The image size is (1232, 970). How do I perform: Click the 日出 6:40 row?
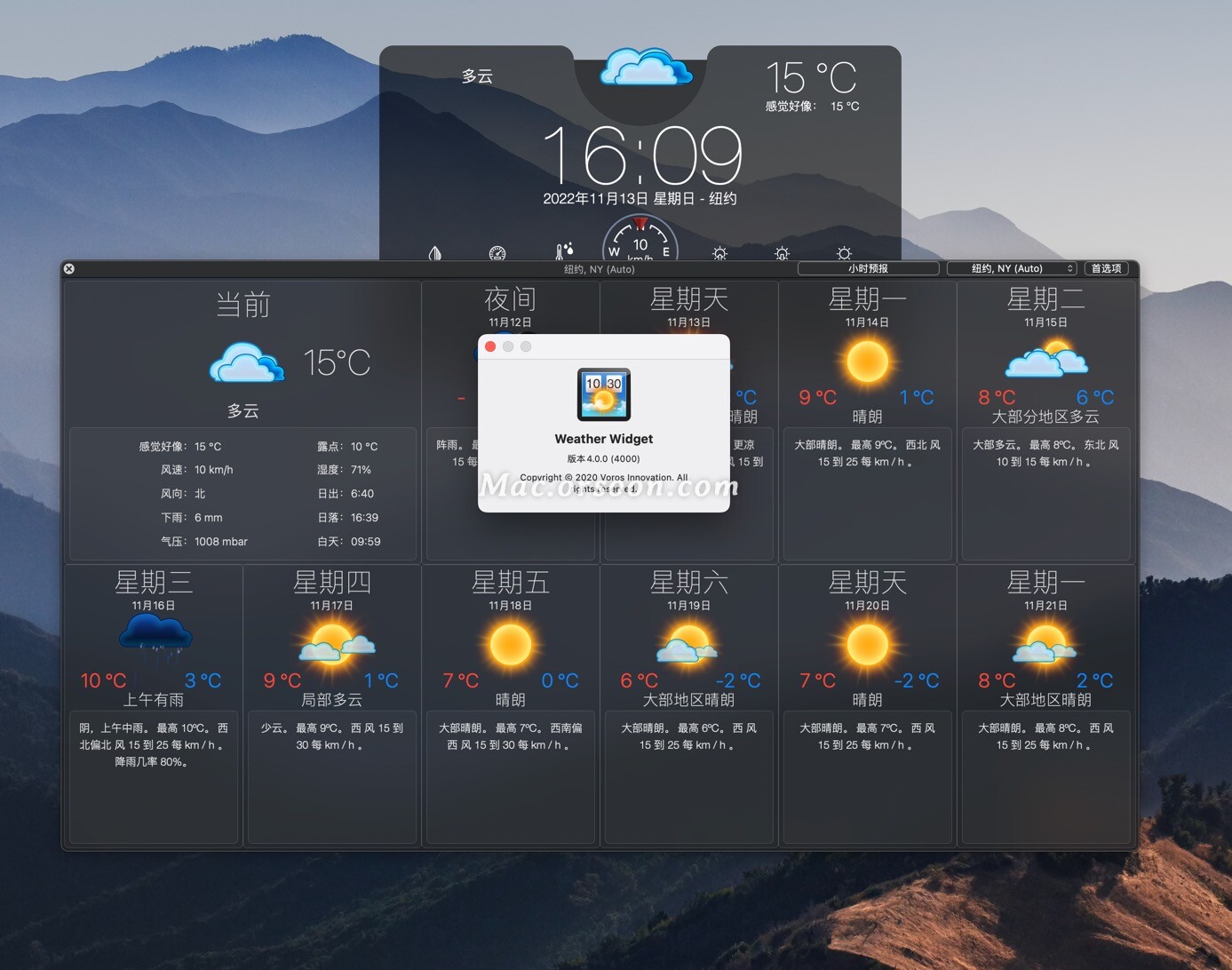[346, 494]
